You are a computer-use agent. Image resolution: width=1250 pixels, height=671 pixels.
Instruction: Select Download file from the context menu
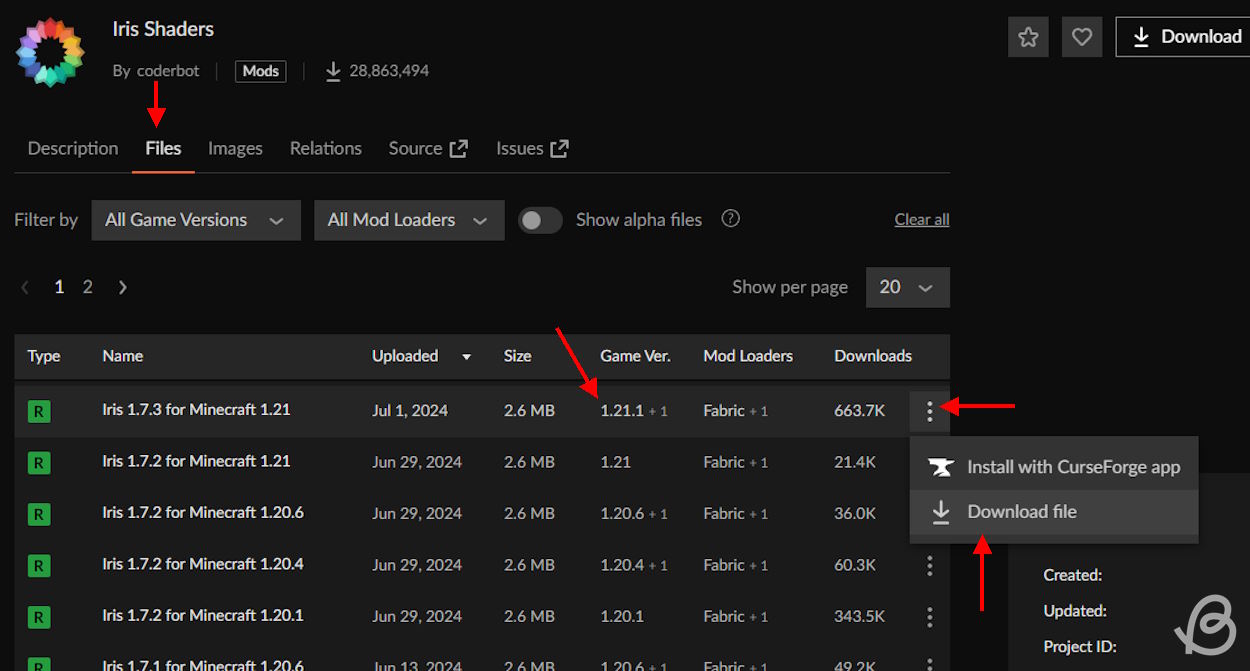click(1021, 512)
